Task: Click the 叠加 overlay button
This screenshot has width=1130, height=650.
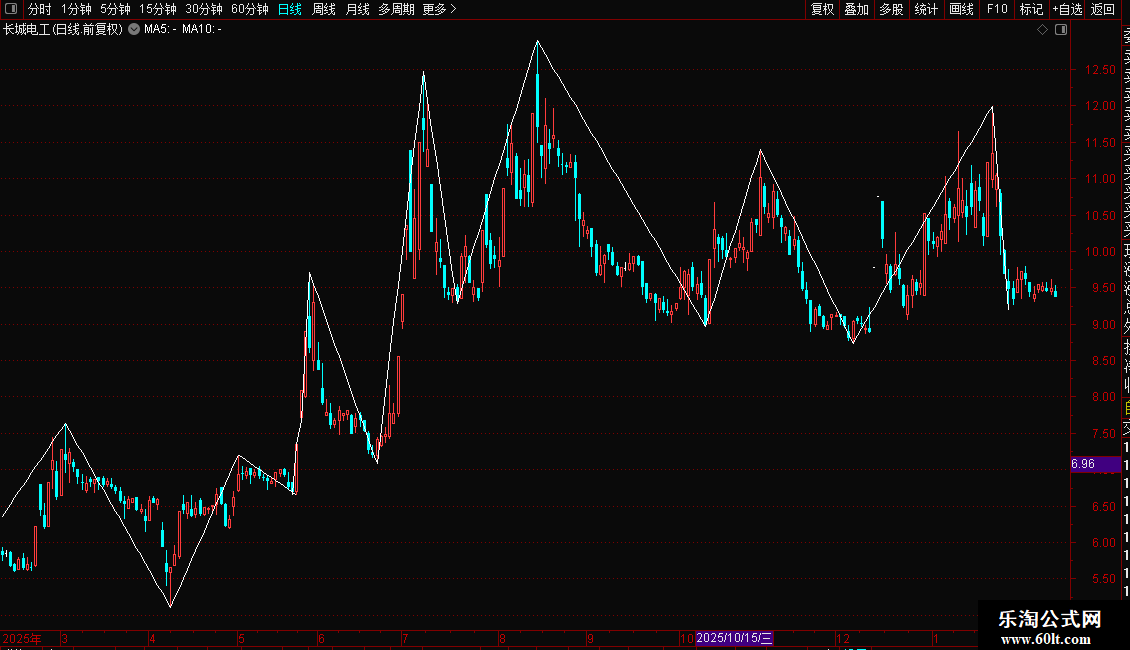Action: point(857,9)
